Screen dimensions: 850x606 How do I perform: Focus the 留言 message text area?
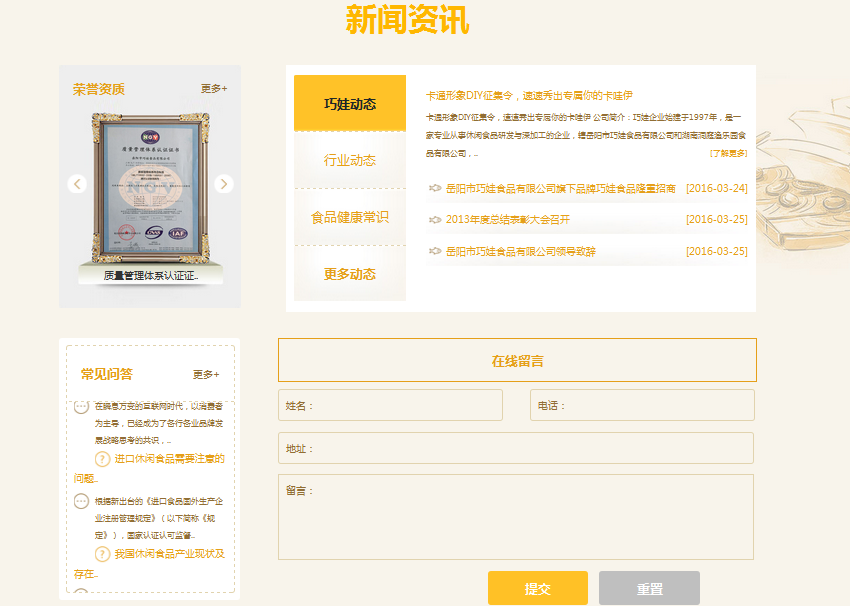[515, 517]
